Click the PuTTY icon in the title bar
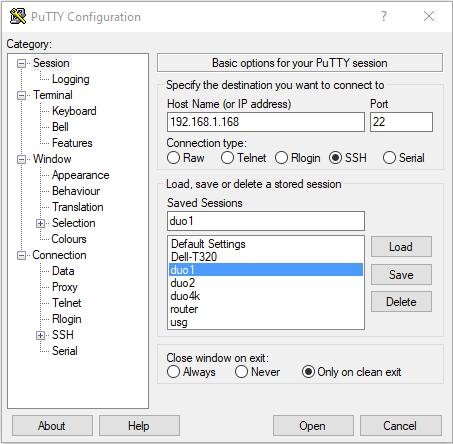 (x=18, y=16)
